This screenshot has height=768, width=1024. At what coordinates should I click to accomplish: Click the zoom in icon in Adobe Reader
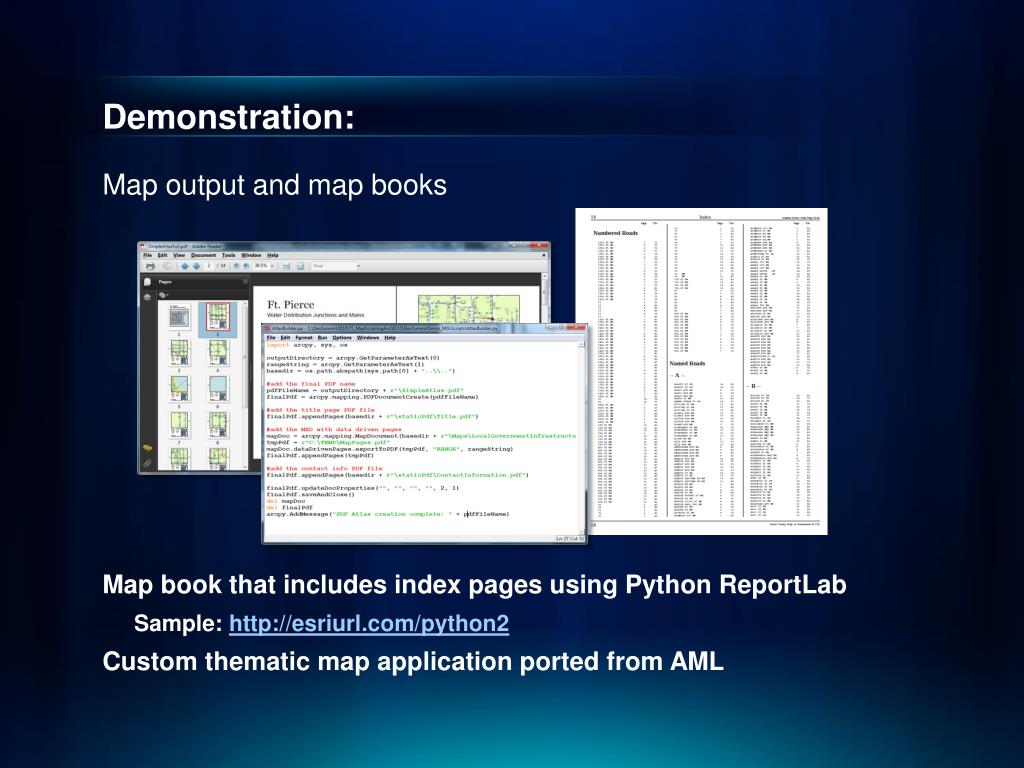point(246,266)
